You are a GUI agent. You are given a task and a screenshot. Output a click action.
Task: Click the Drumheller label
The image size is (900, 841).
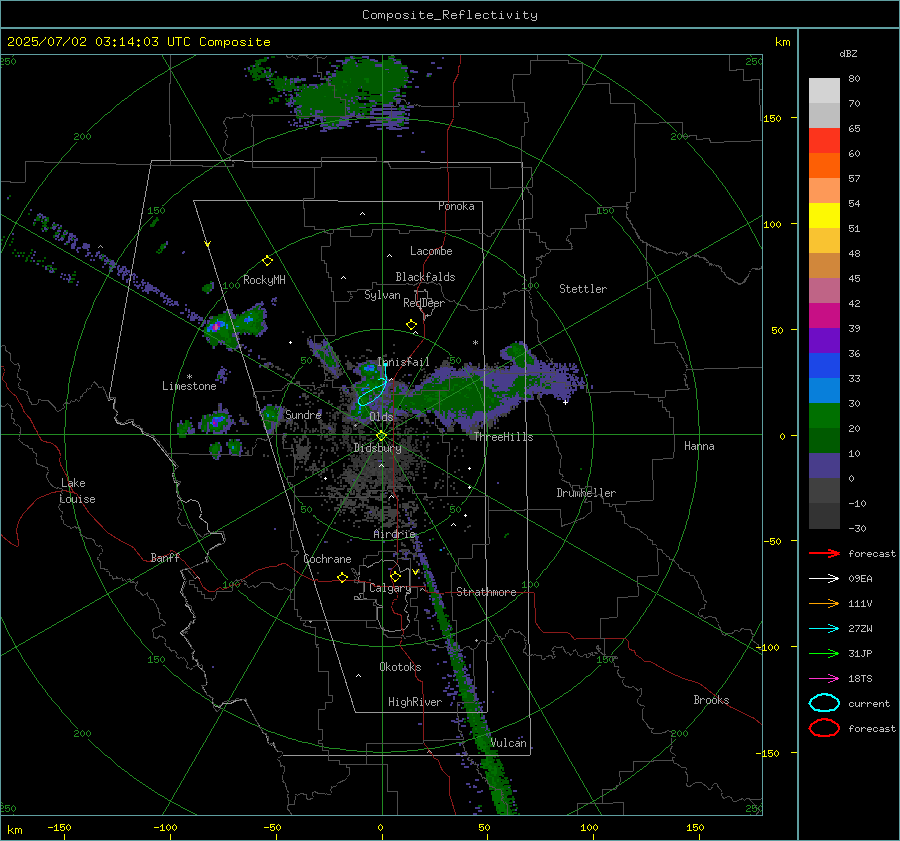586,493
